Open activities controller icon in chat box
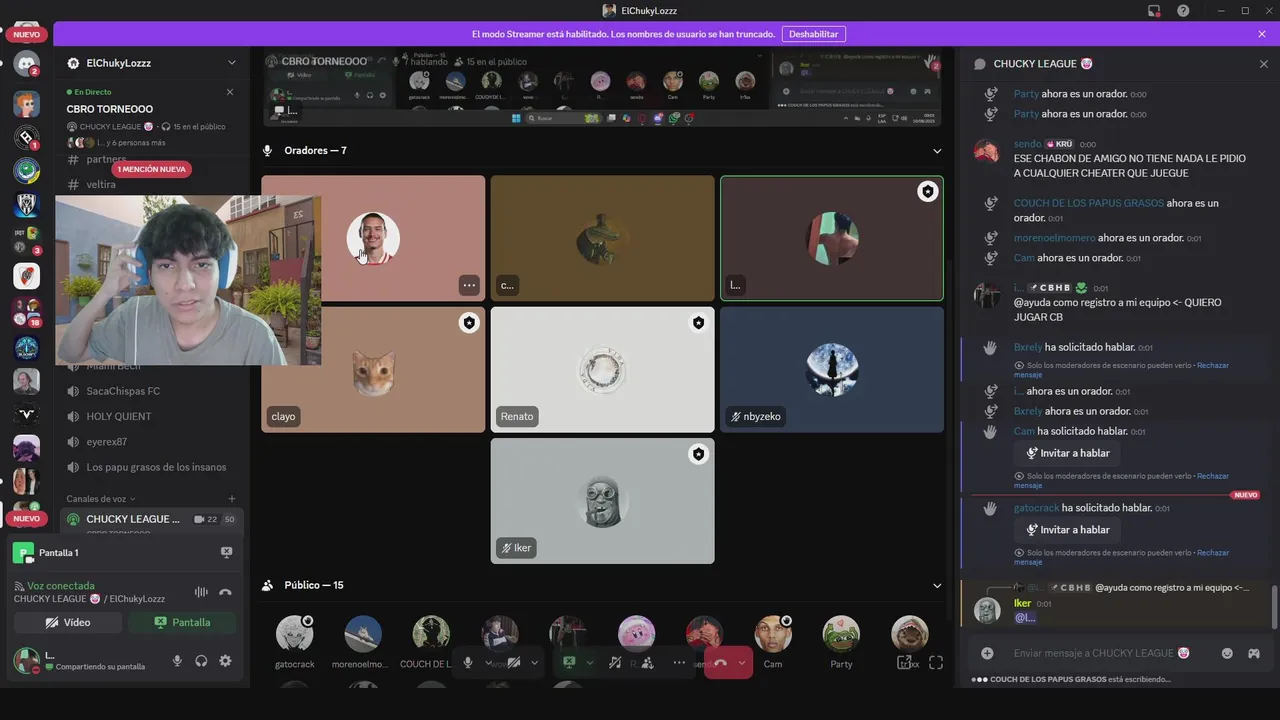The height and width of the screenshot is (720, 1280). 1253,653
